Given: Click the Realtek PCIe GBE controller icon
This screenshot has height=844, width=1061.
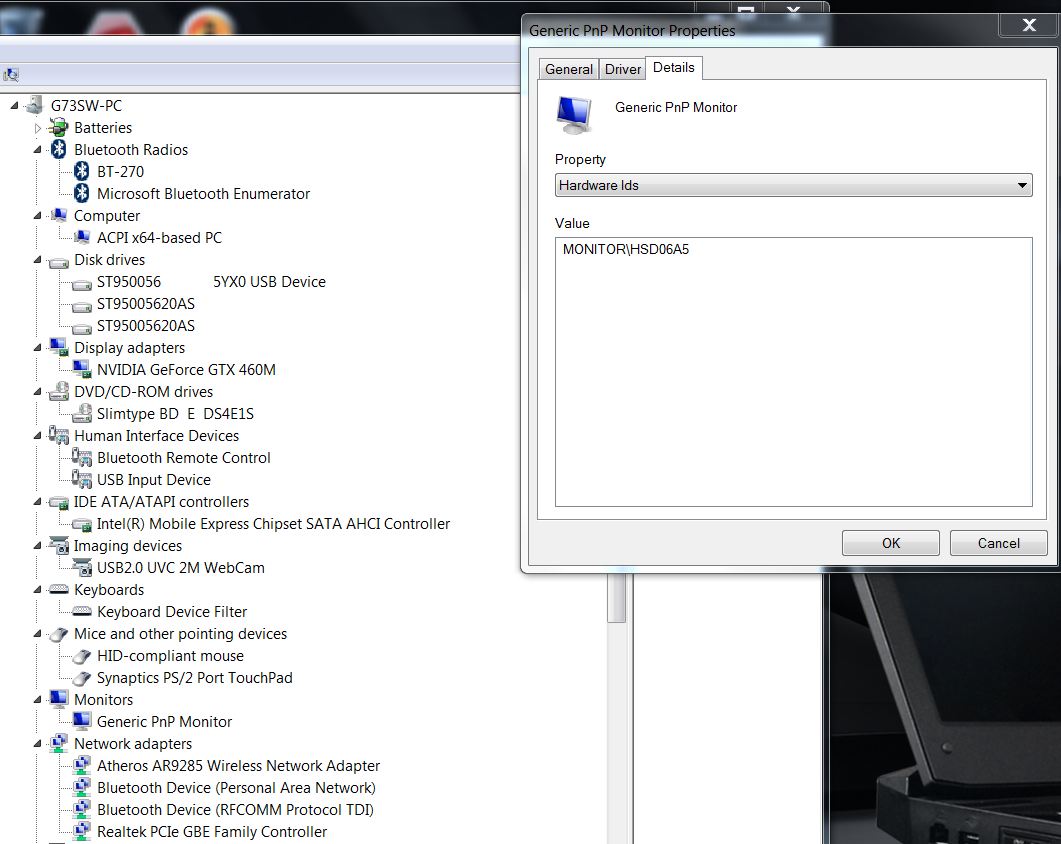Looking at the screenshot, I should (82, 831).
